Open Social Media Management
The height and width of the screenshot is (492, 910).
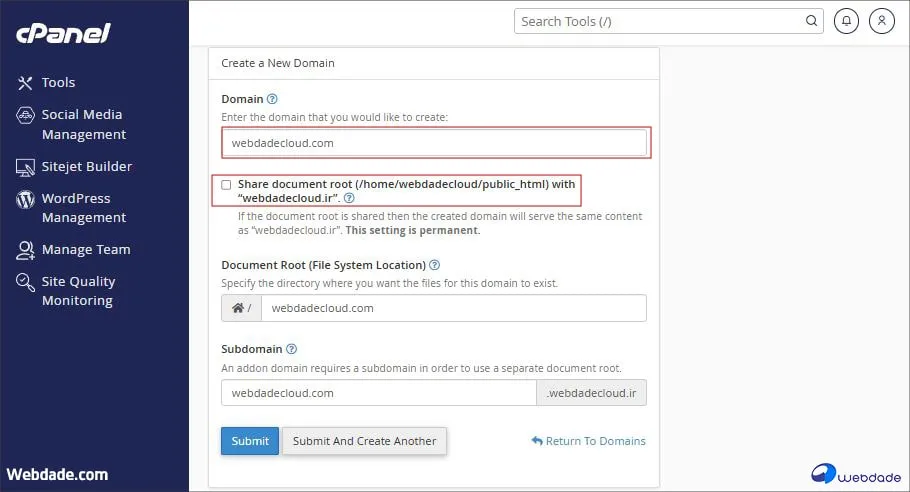point(83,124)
